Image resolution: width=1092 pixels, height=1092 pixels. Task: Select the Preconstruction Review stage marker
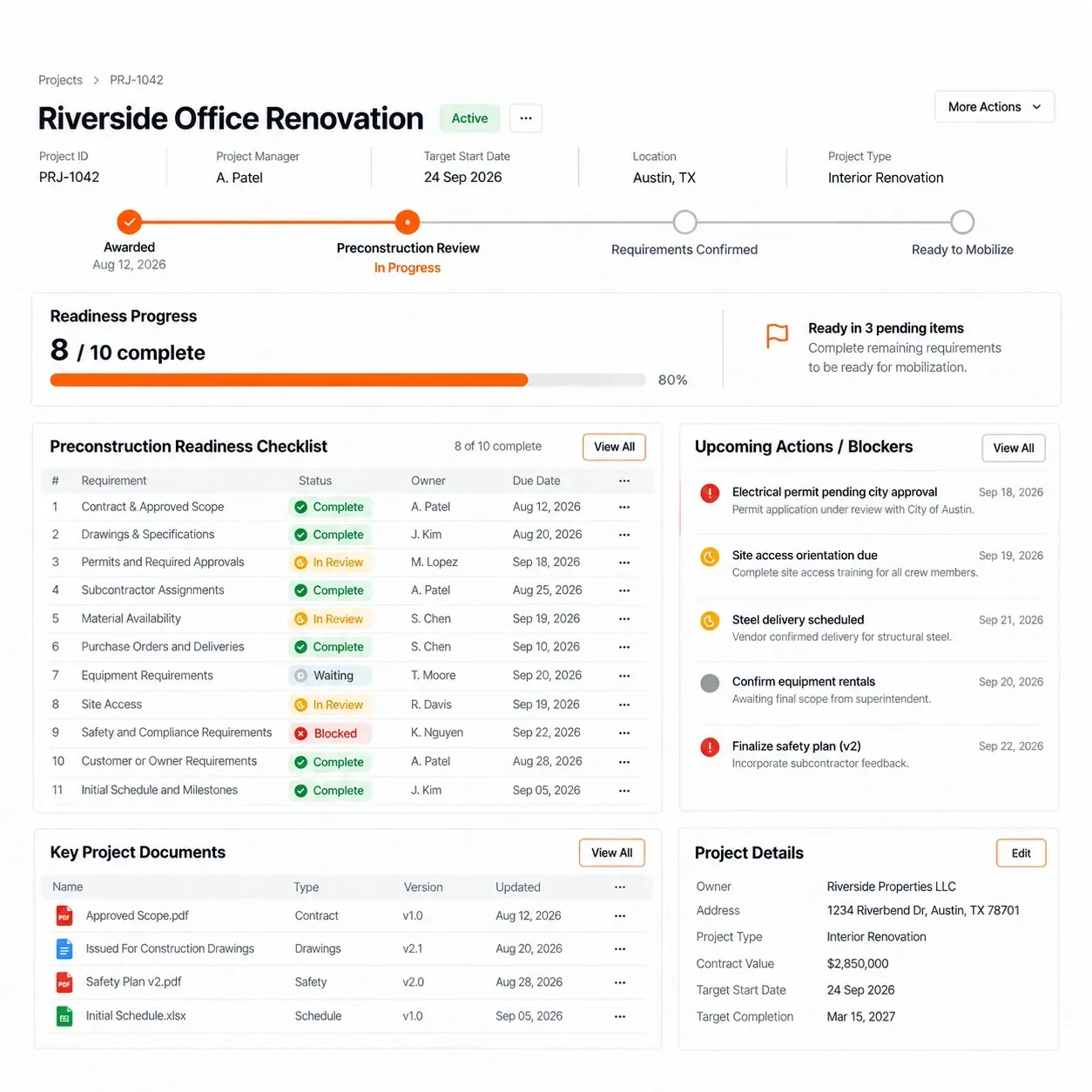coord(407,222)
